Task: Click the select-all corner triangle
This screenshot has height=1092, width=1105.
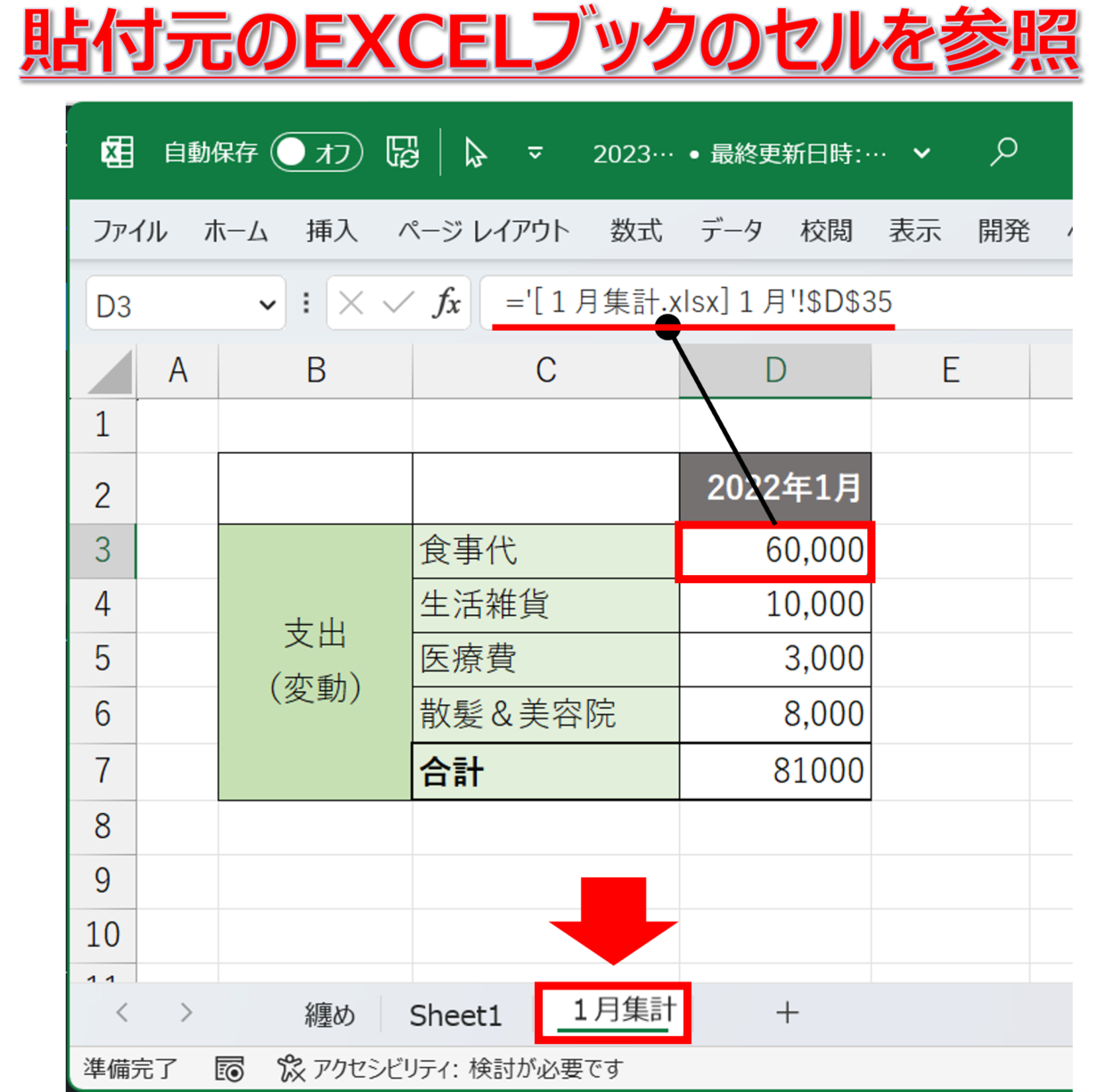Action: 110,371
